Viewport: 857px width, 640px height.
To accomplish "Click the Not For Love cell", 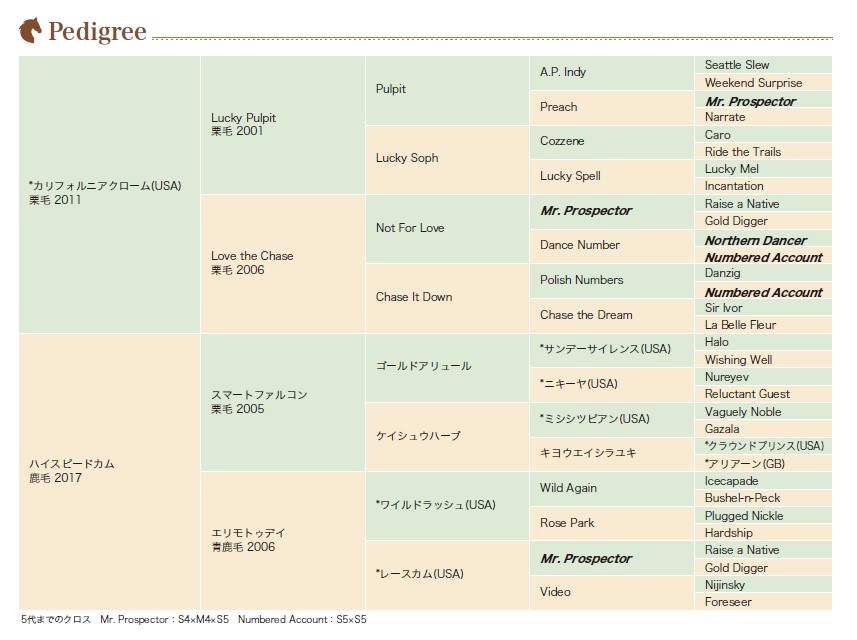I will pyautogui.click(x=447, y=229).
